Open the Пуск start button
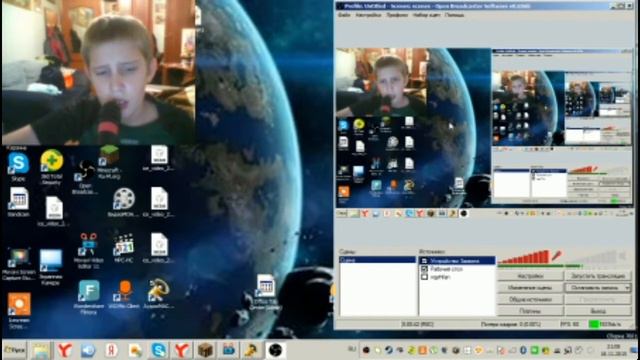This screenshot has height=360, width=640. coord(14,350)
